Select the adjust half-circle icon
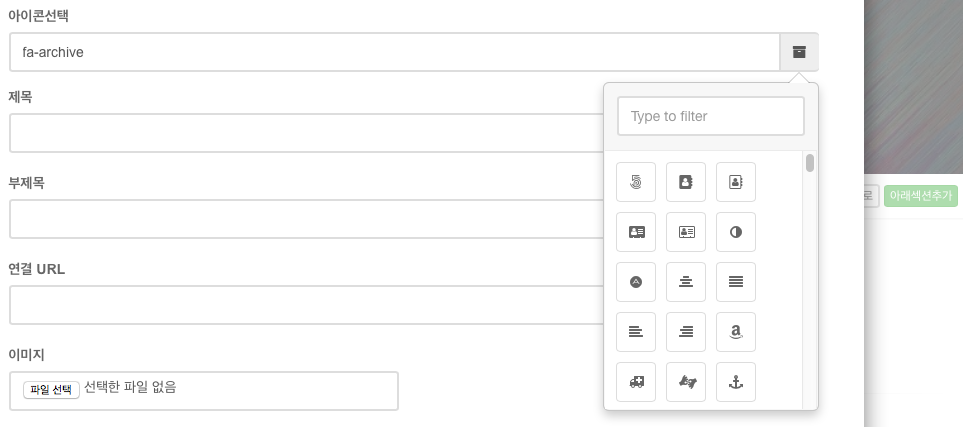 736,232
